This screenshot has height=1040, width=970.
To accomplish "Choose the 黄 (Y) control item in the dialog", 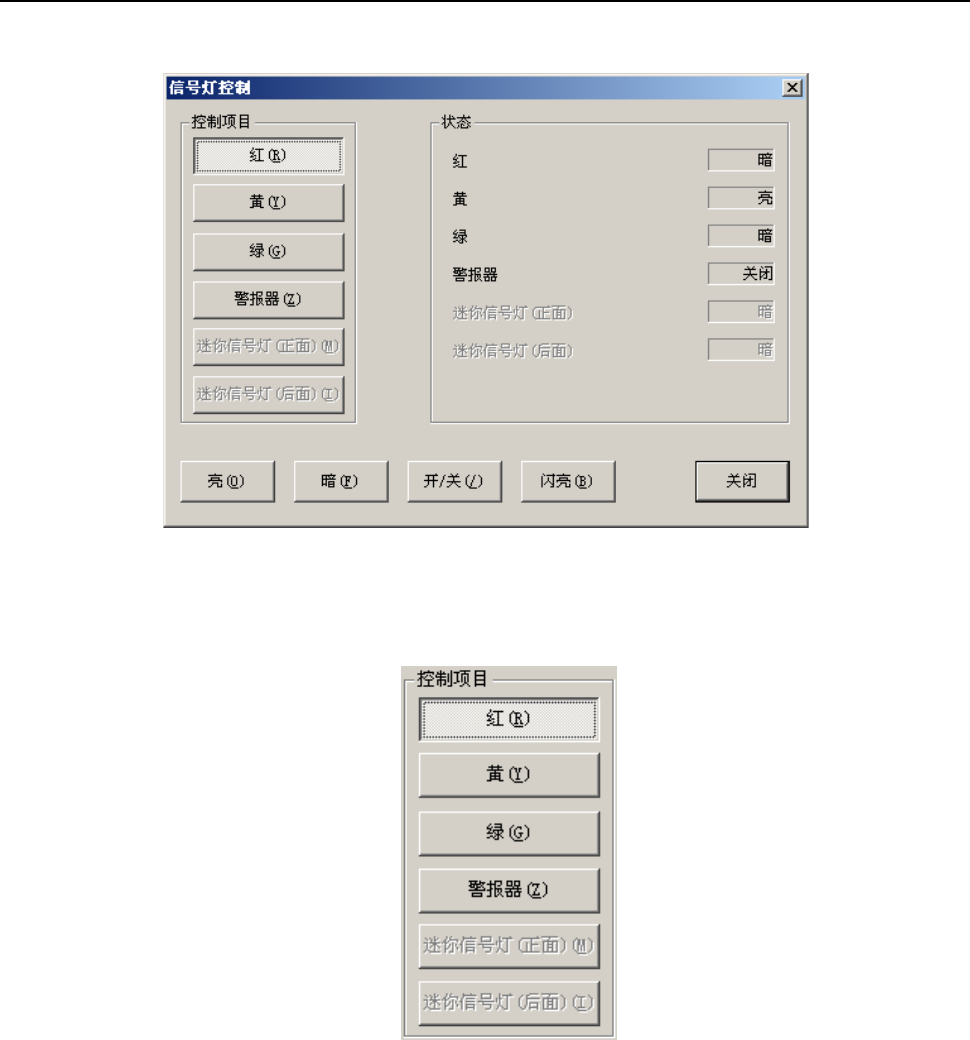I will pos(268,202).
